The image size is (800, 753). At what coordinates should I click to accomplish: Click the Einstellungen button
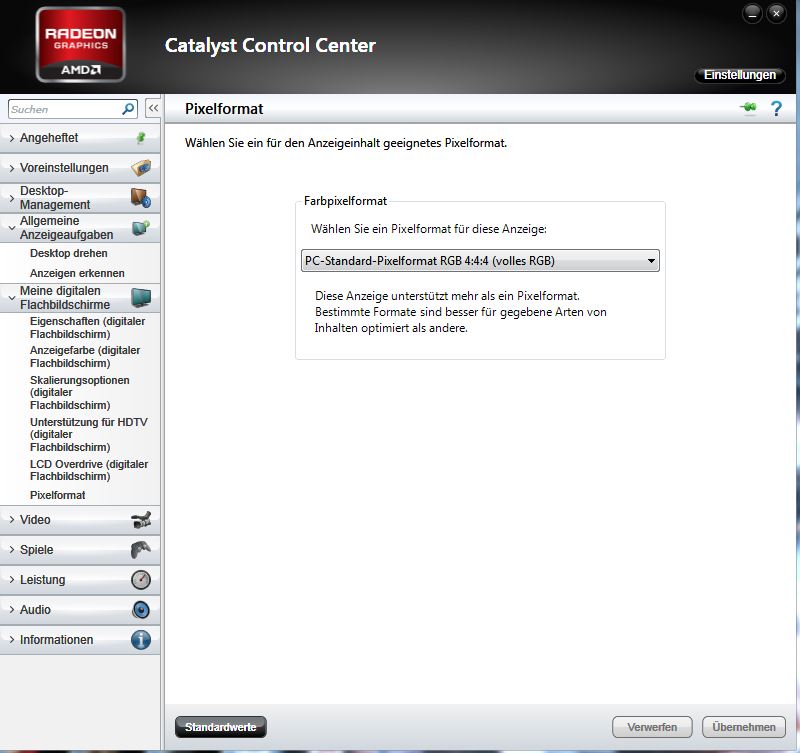click(740, 75)
